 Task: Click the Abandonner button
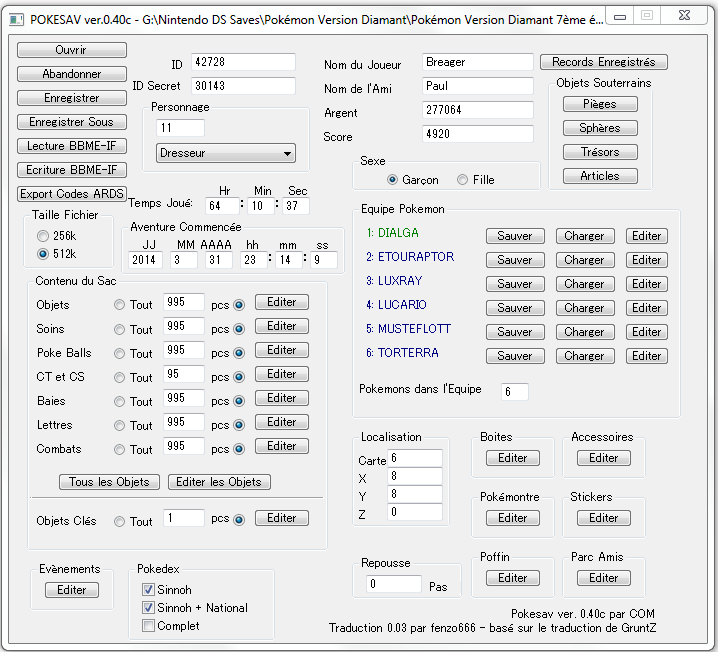72,74
